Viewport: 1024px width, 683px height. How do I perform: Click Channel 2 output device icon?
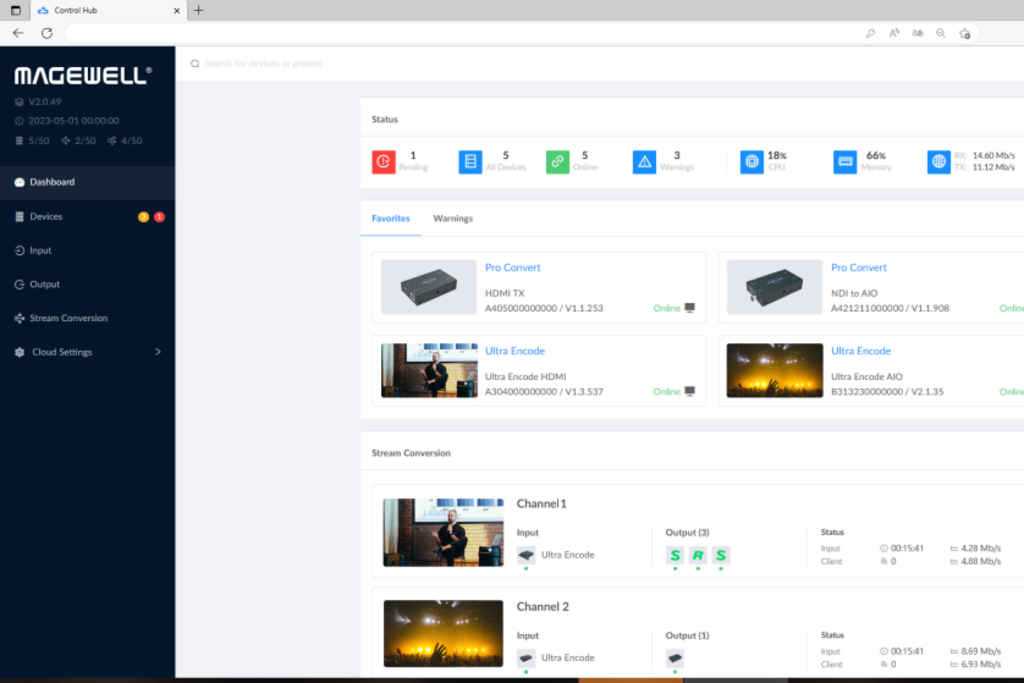point(675,658)
